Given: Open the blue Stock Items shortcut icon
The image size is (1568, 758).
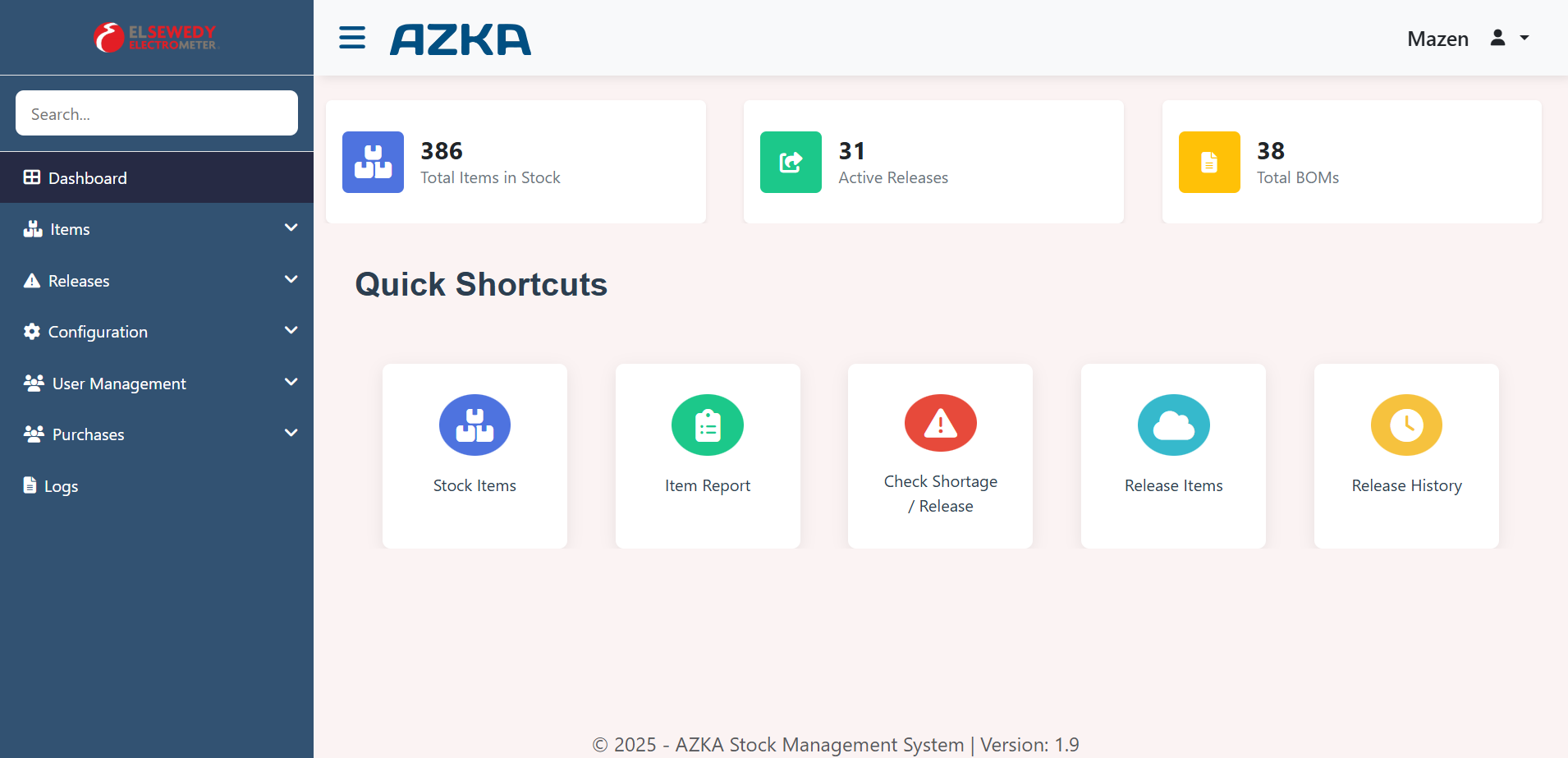Looking at the screenshot, I should (x=475, y=425).
